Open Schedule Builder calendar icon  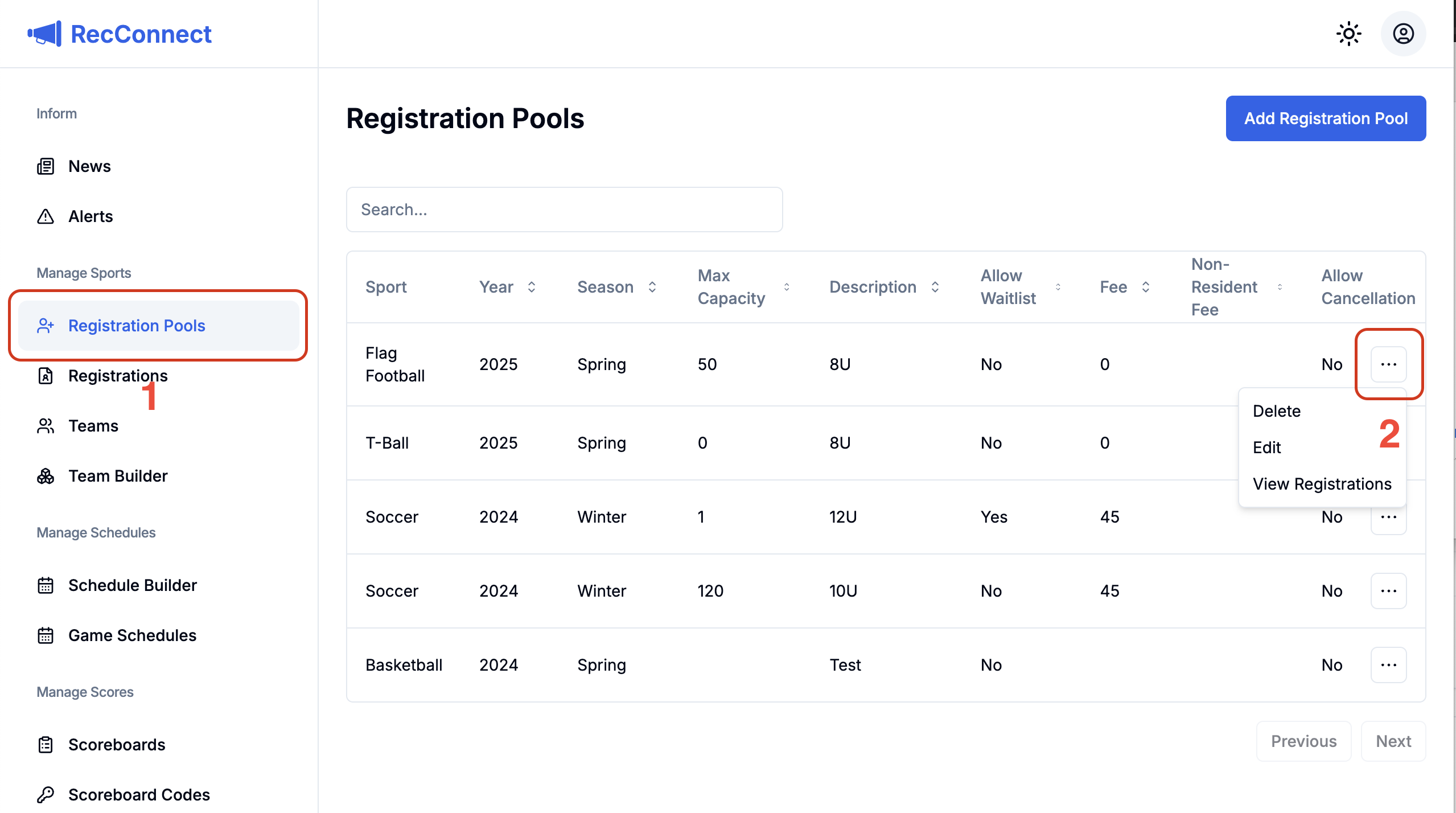[46, 585]
